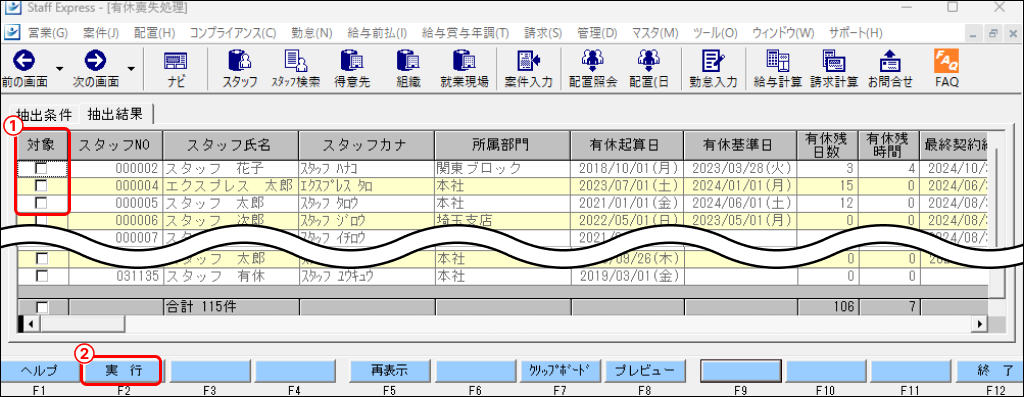
Task: Tick the checkbox for staff 000005
Action: [x=42, y=202]
